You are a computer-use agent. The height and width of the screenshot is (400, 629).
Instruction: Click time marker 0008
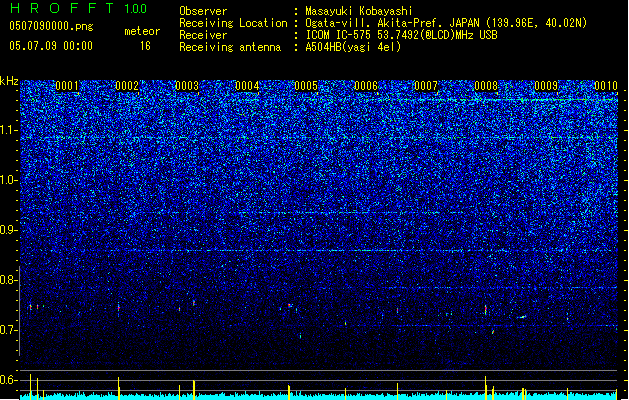tap(486, 86)
